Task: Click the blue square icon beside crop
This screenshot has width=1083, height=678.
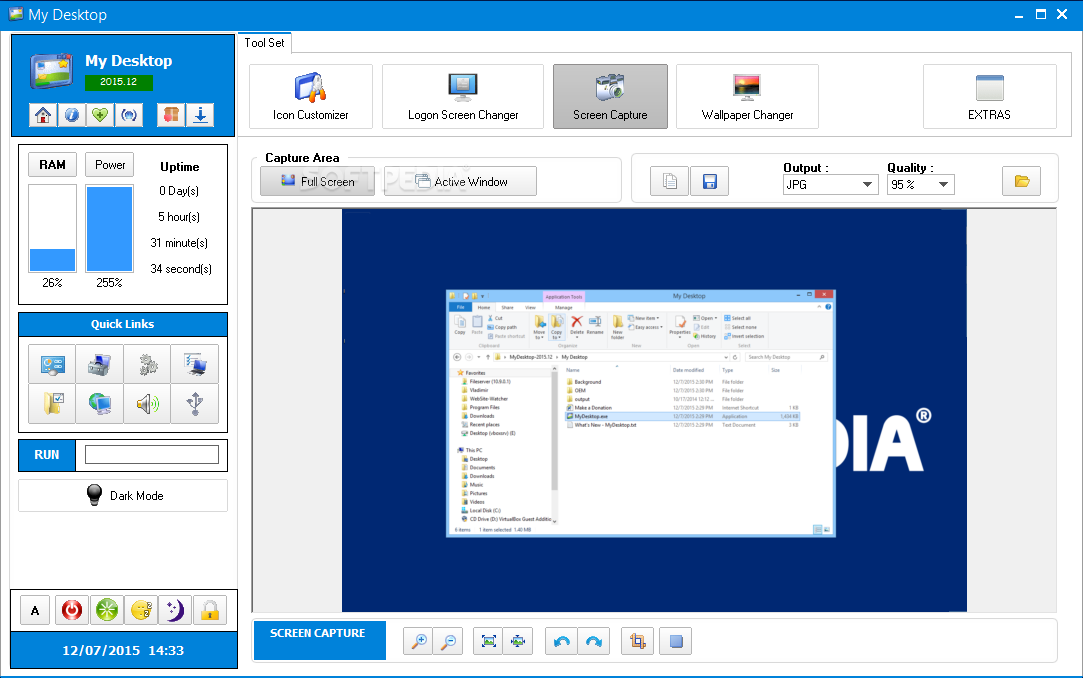Action: coord(675,641)
